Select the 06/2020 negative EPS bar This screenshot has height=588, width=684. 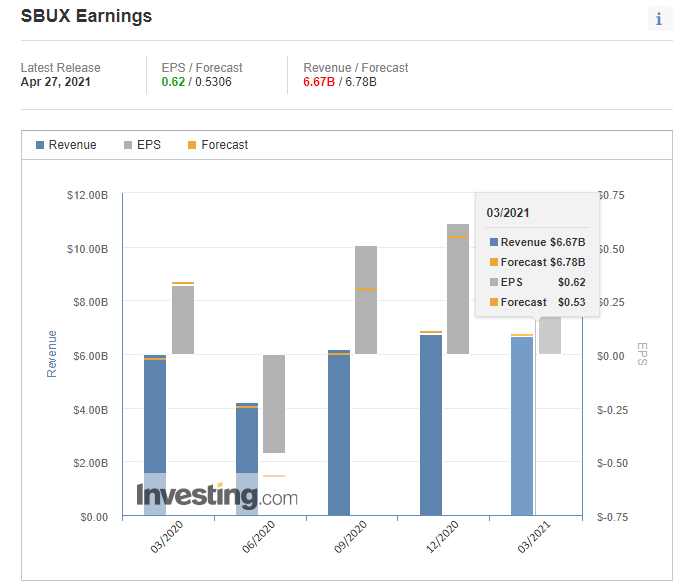tap(274, 403)
